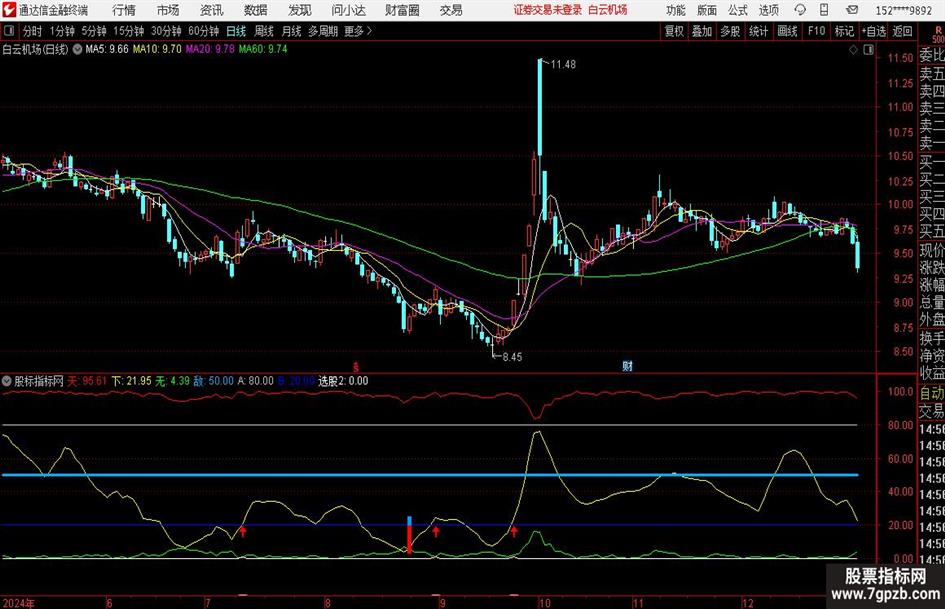Click the 财 marker on the chart

(627, 366)
